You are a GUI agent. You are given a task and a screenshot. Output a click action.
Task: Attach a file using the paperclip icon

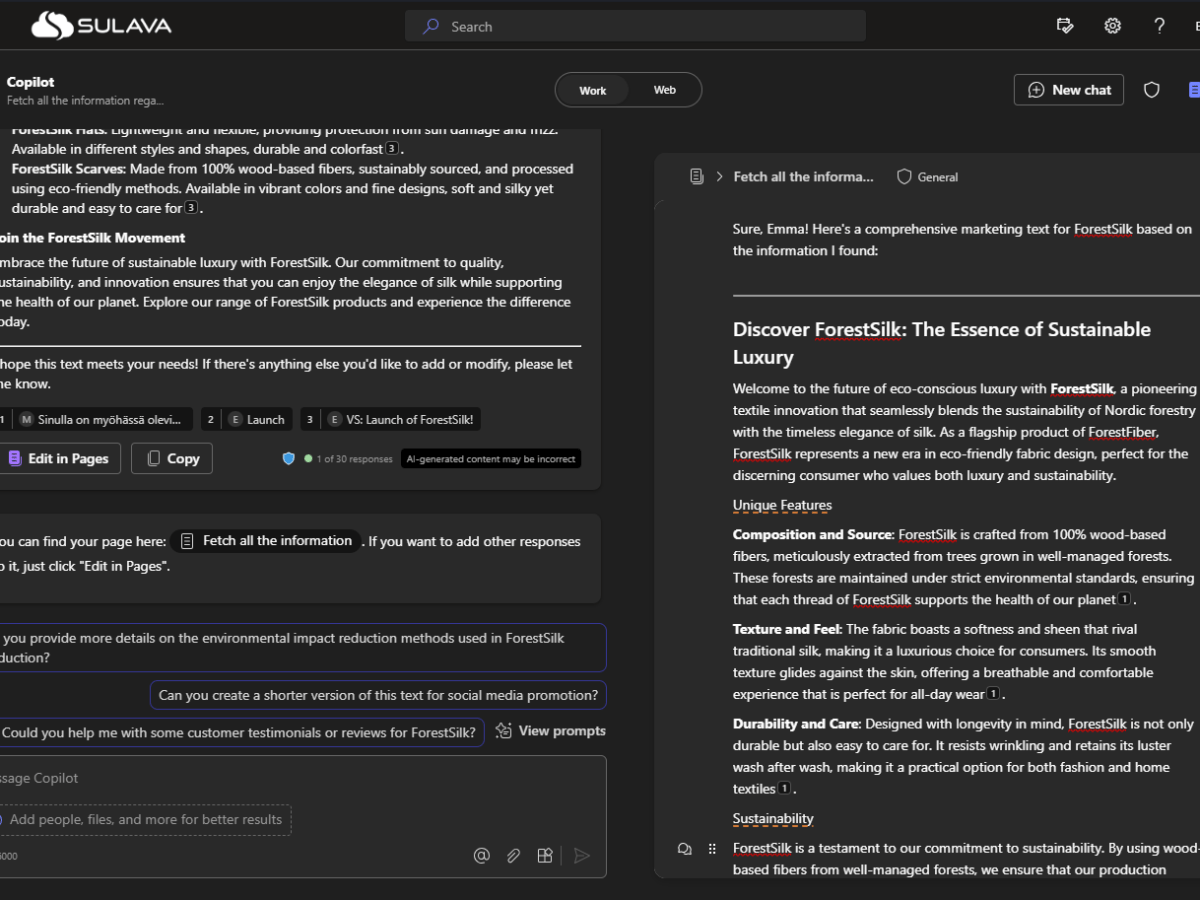[x=513, y=855]
